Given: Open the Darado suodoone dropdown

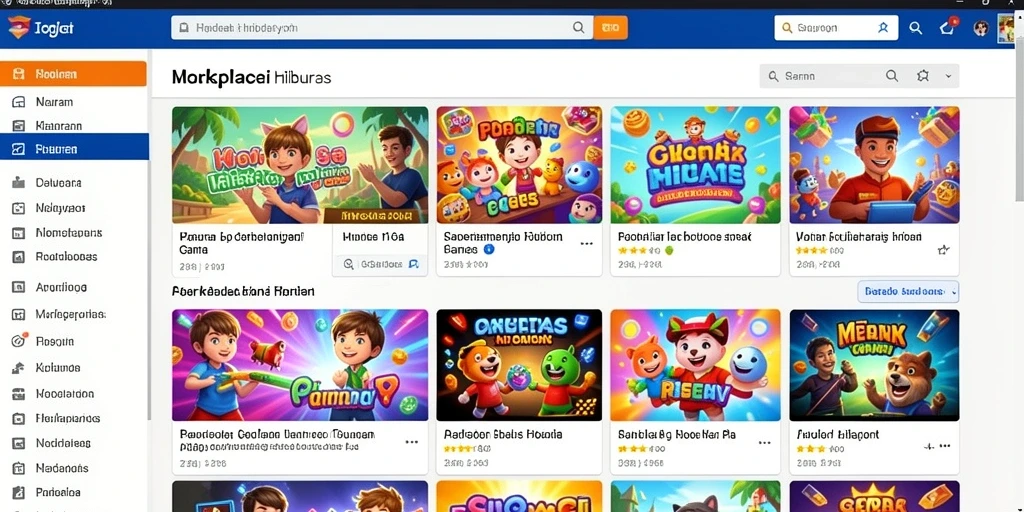Looking at the screenshot, I should click(x=908, y=291).
